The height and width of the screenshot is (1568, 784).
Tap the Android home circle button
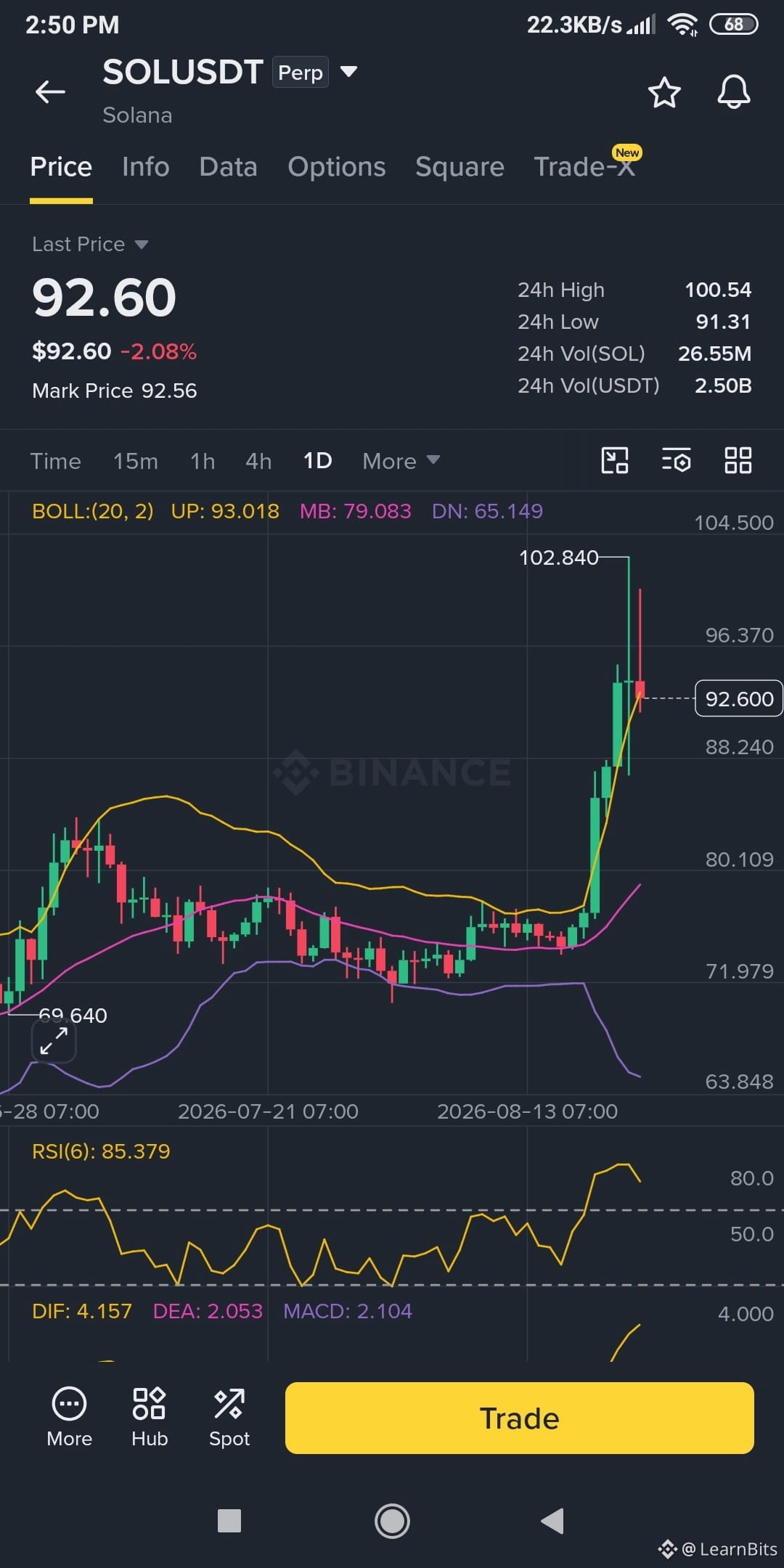tap(392, 1521)
